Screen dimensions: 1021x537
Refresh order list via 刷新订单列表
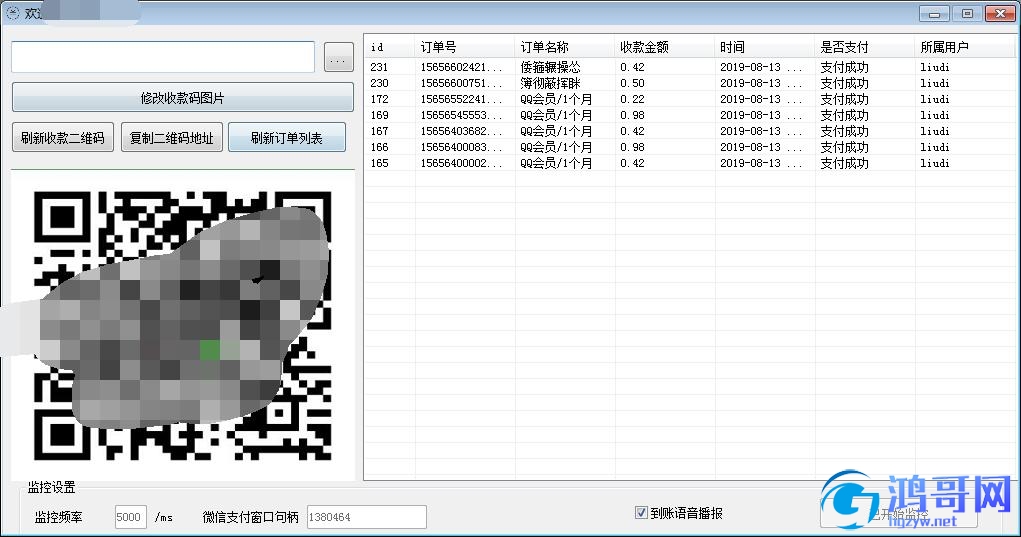287,137
